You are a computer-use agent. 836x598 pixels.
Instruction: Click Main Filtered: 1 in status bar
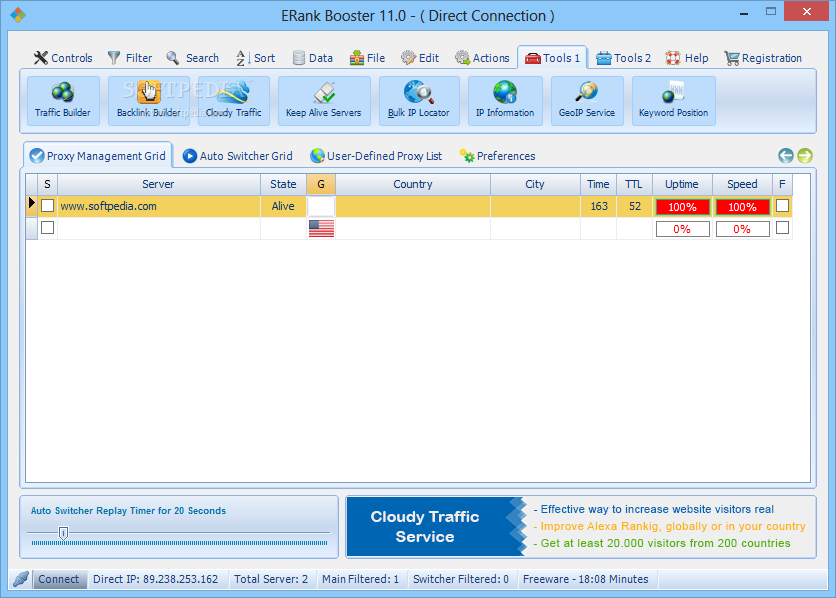(x=360, y=579)
